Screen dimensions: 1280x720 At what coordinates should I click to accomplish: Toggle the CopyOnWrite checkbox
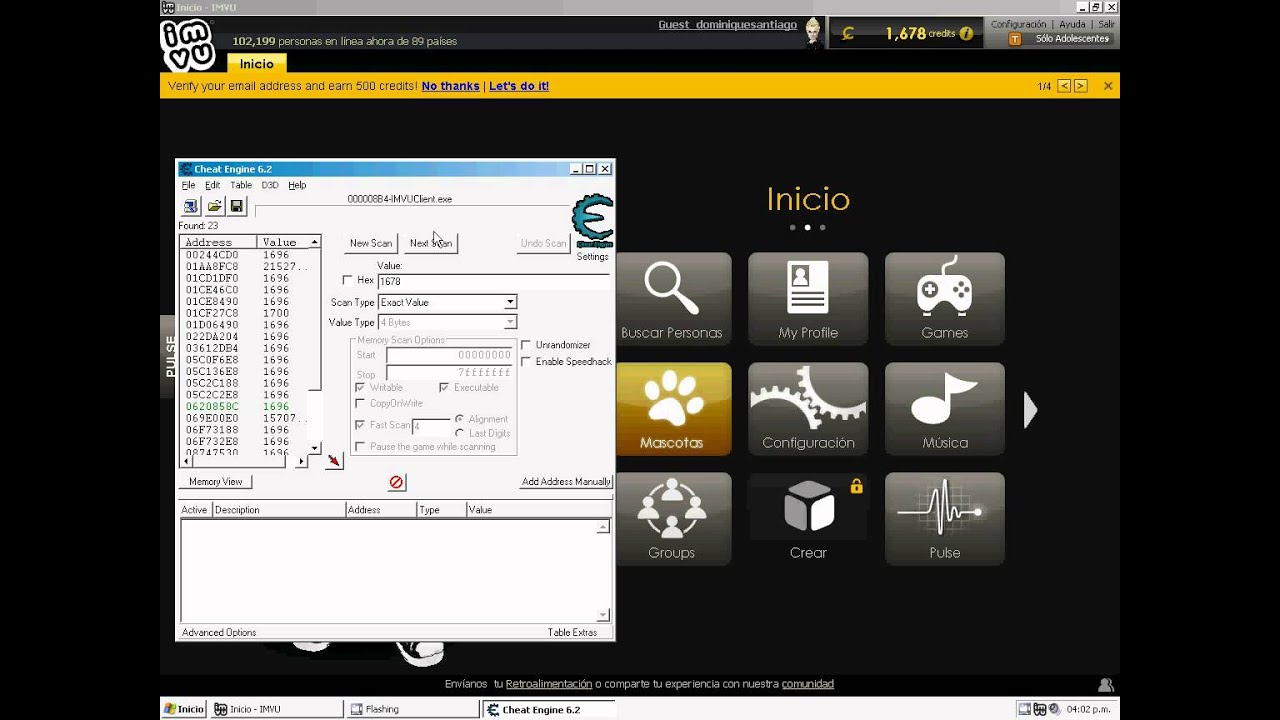(360, 403)
